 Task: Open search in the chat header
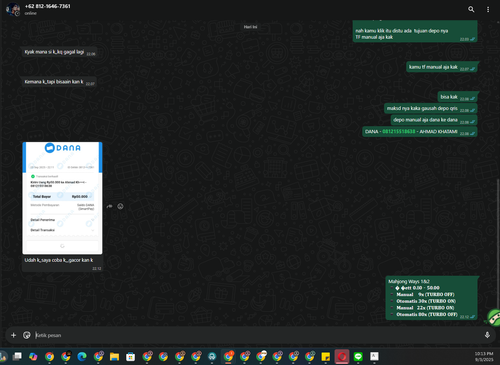tap(471, 9)
